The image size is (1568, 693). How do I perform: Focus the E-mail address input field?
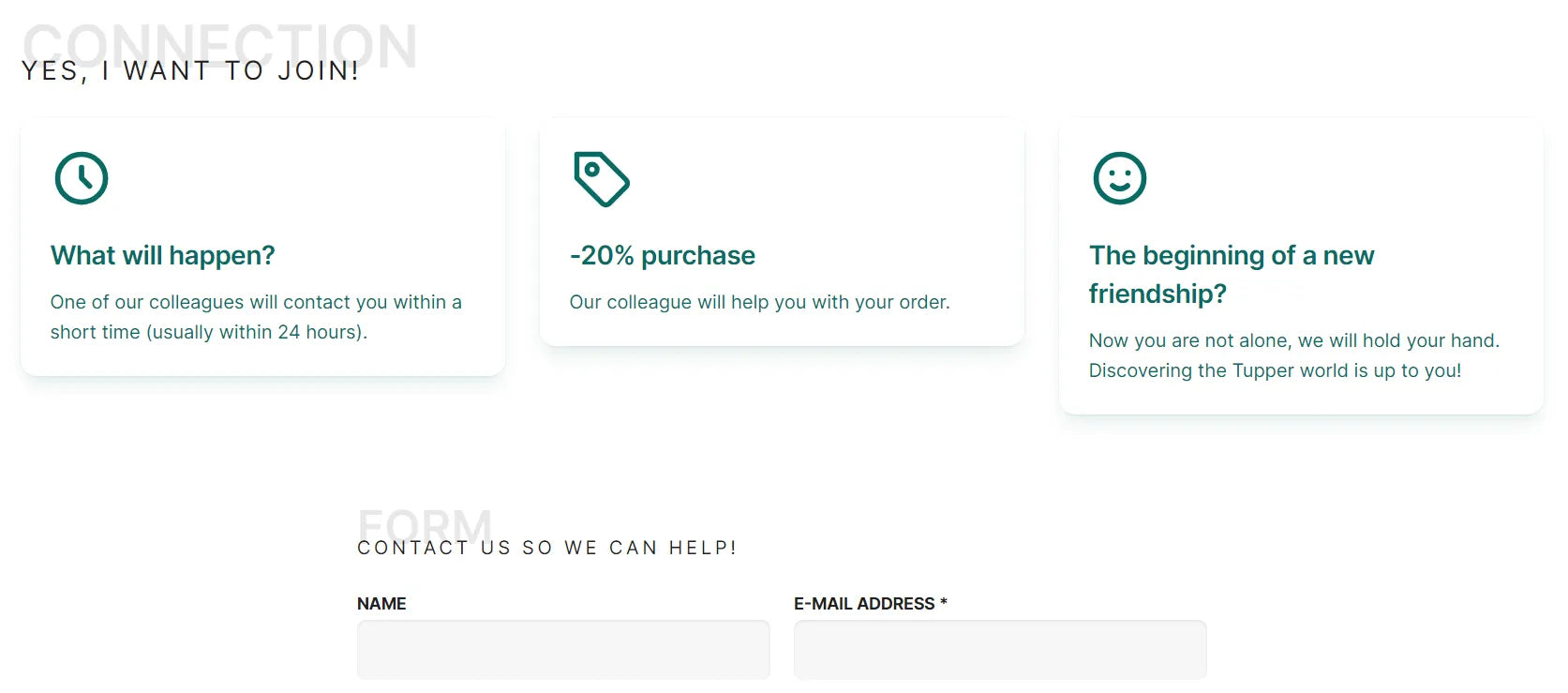point(1000,649)
